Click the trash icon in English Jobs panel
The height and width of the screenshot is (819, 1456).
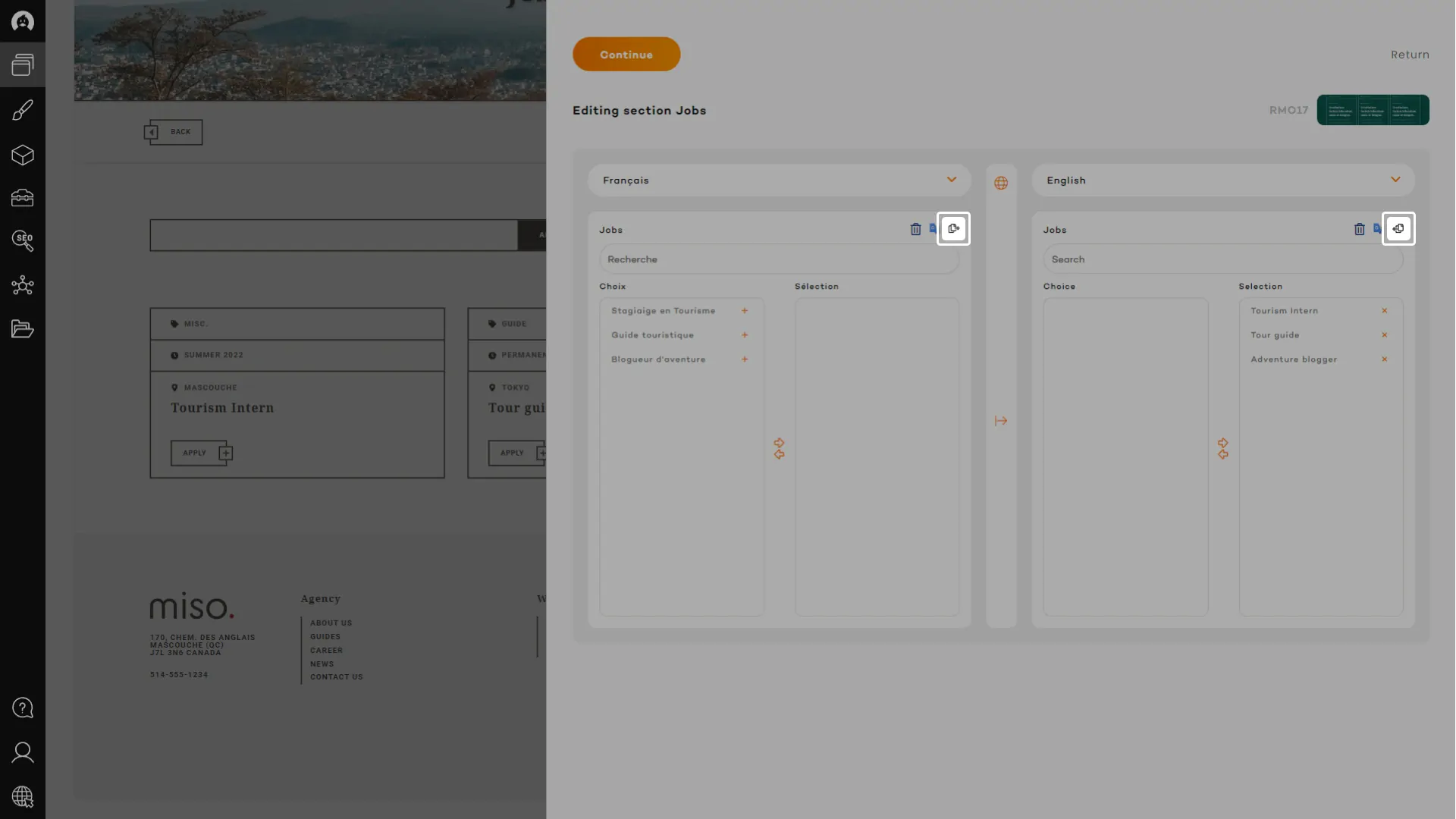[x=1359, y=229]
